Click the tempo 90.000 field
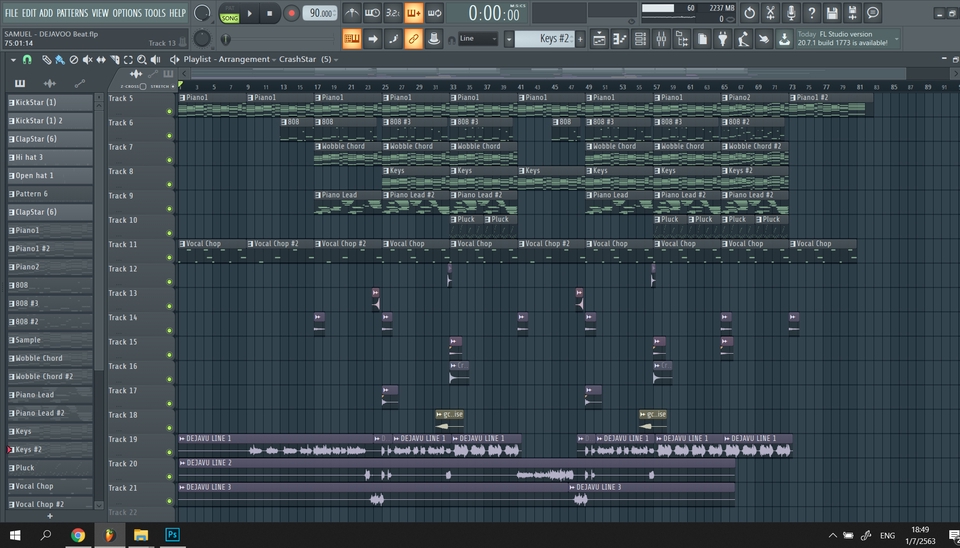The image size is (960, 548). (320, 13)
